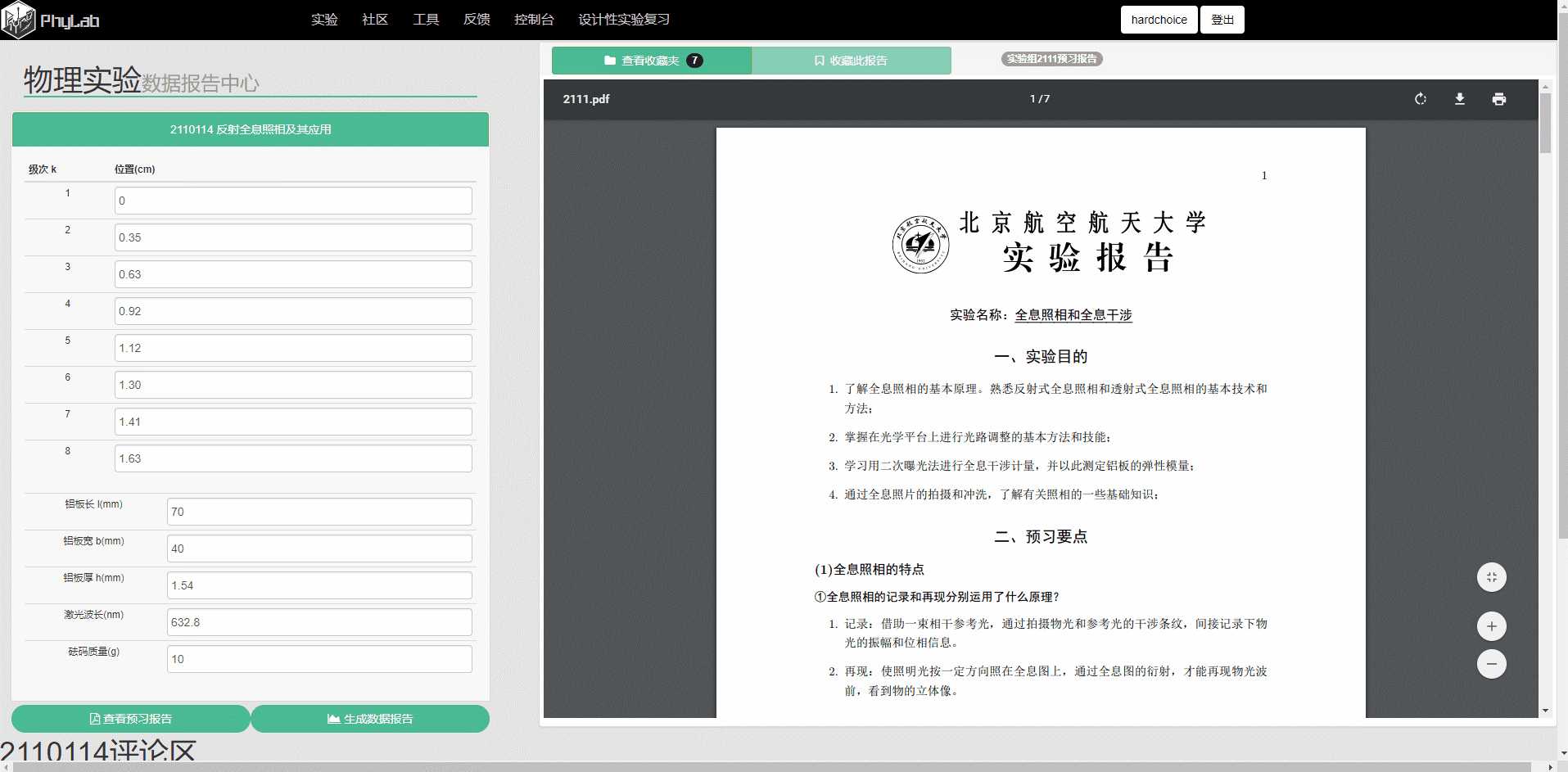Click the PDF viewer vertical scrollbar thumb
The height and width of the screenshot is (772, 1568).
(1545, 123)
